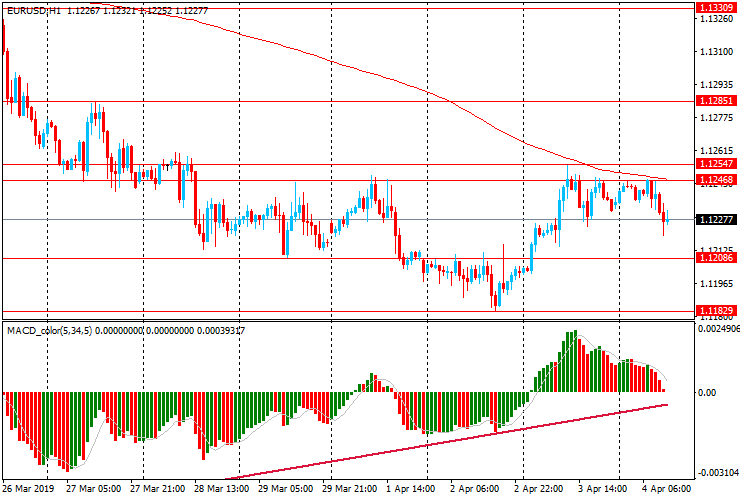This screenshot has height=500, width=740.
Task: Click the 1.12775 price axis value
Action: click(x=716, y=118)
